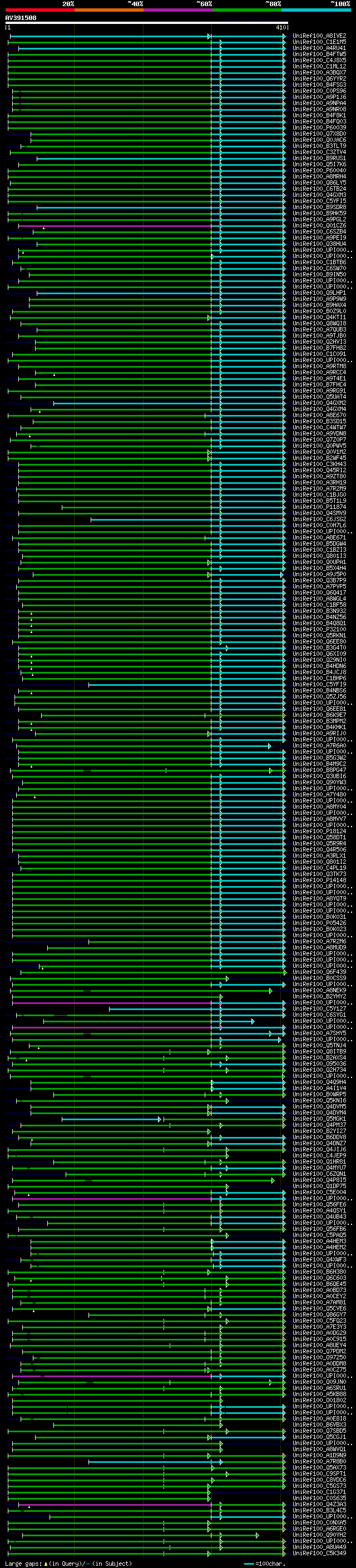Open hit UniRef100_A8IVE2
The width and height of the screenshot is (356, 1568).
pyautogui.click(x=319, y=36)
